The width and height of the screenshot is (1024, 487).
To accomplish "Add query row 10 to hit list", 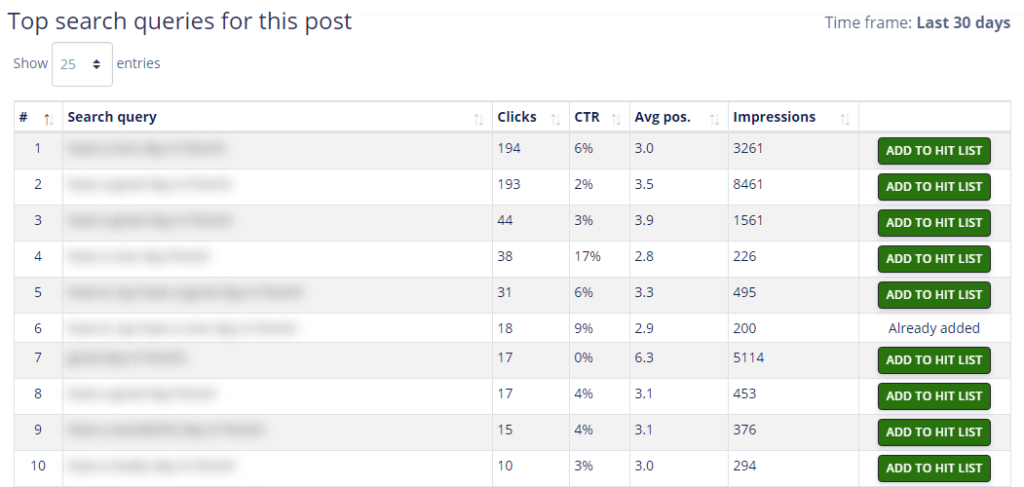I will [934, 468].
